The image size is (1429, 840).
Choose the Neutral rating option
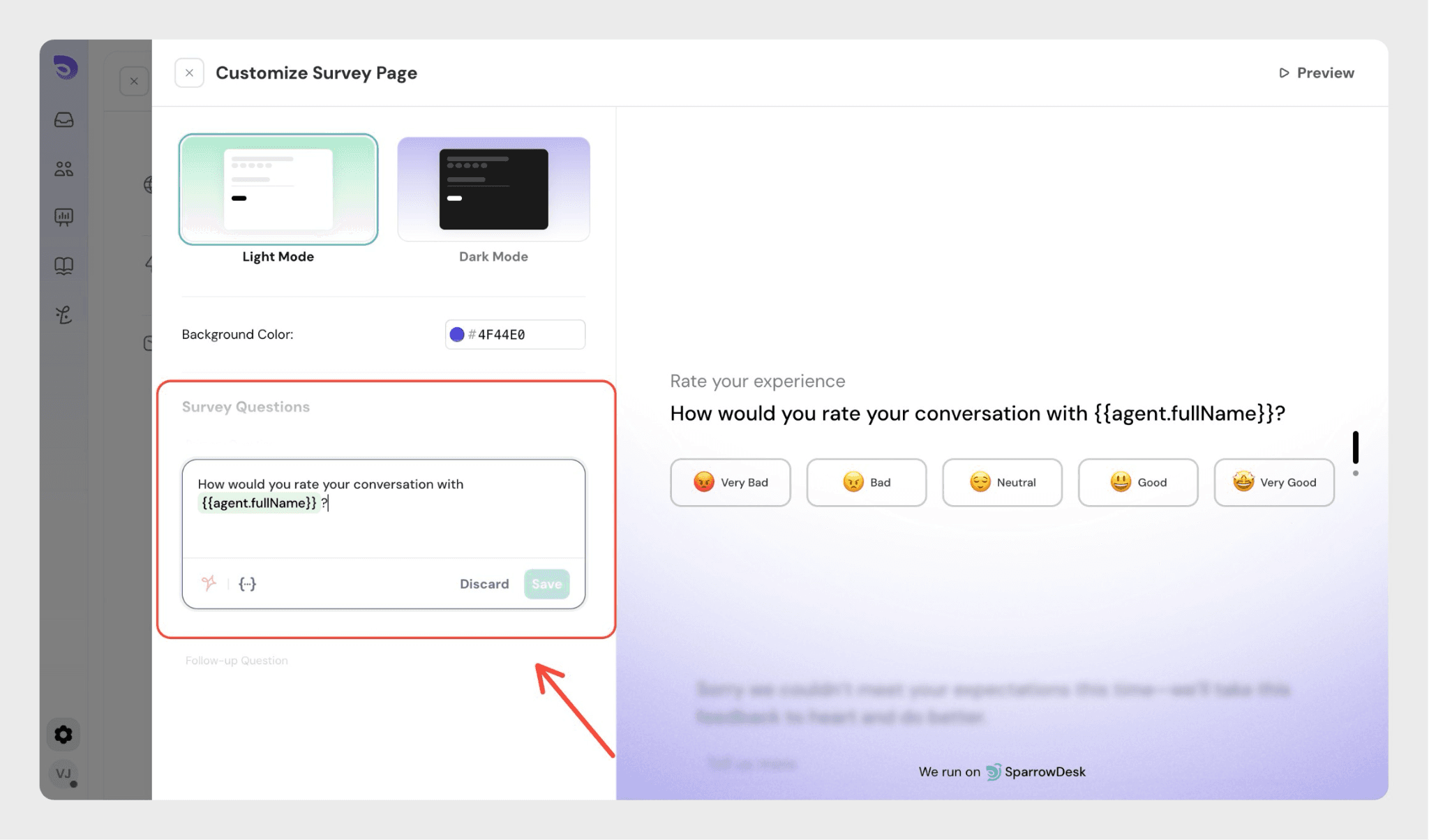(x=1002, y=482)
